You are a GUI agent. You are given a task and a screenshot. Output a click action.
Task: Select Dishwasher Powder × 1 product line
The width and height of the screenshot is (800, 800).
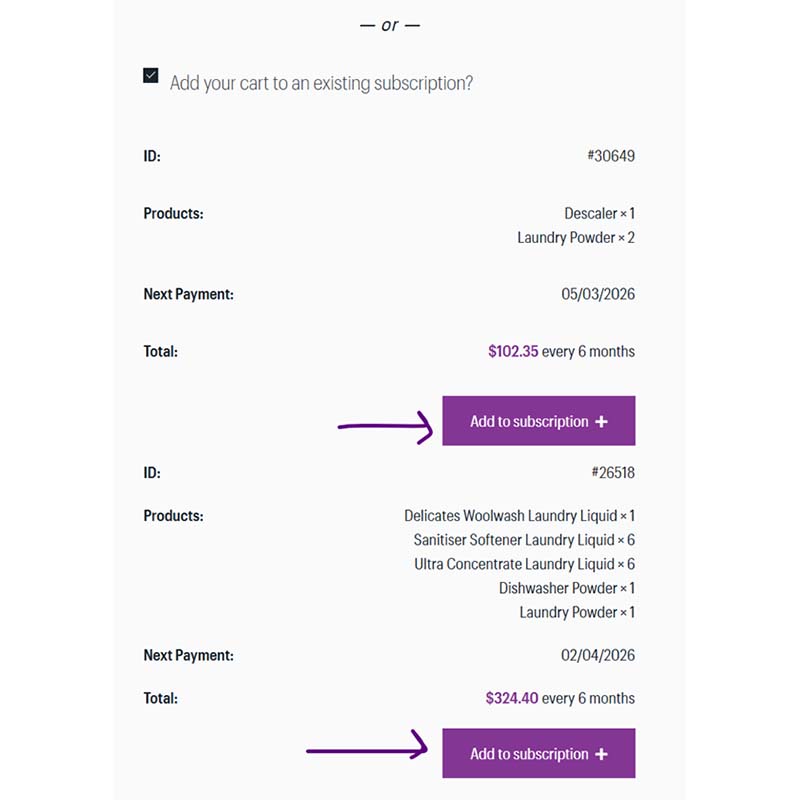(567, 588)
